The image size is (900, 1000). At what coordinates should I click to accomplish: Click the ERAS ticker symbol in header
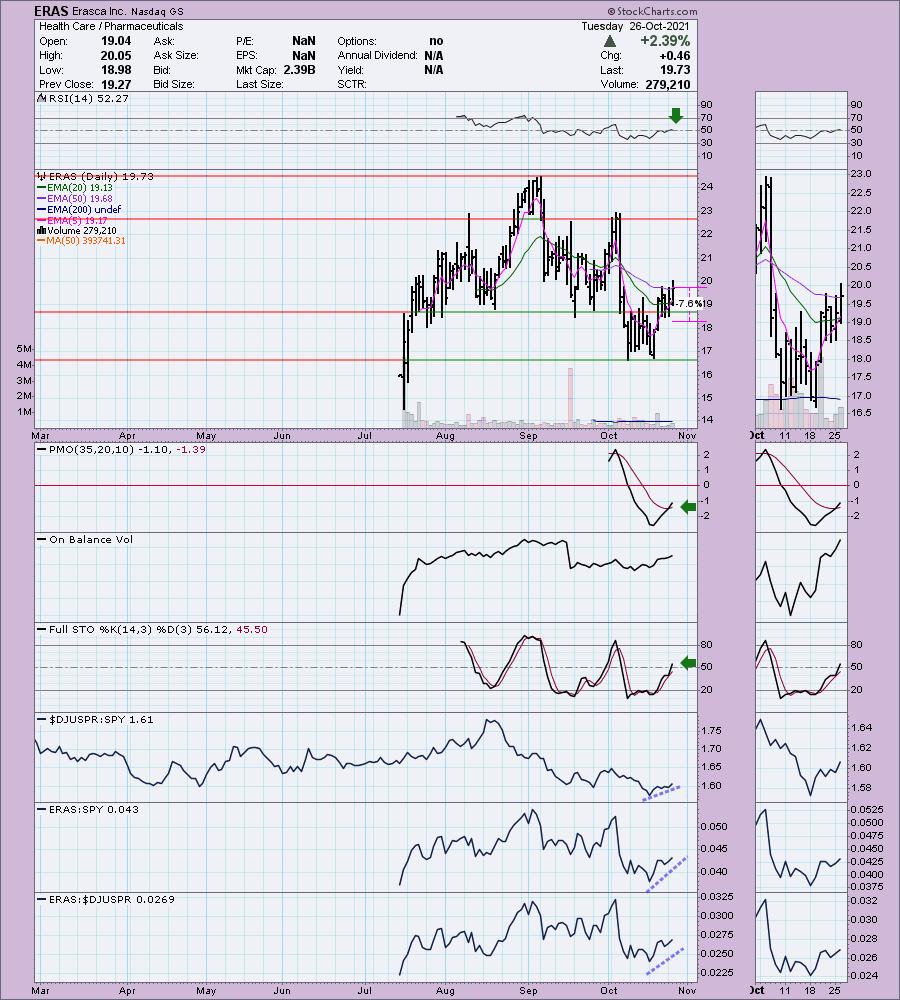[x=51, y=11]
